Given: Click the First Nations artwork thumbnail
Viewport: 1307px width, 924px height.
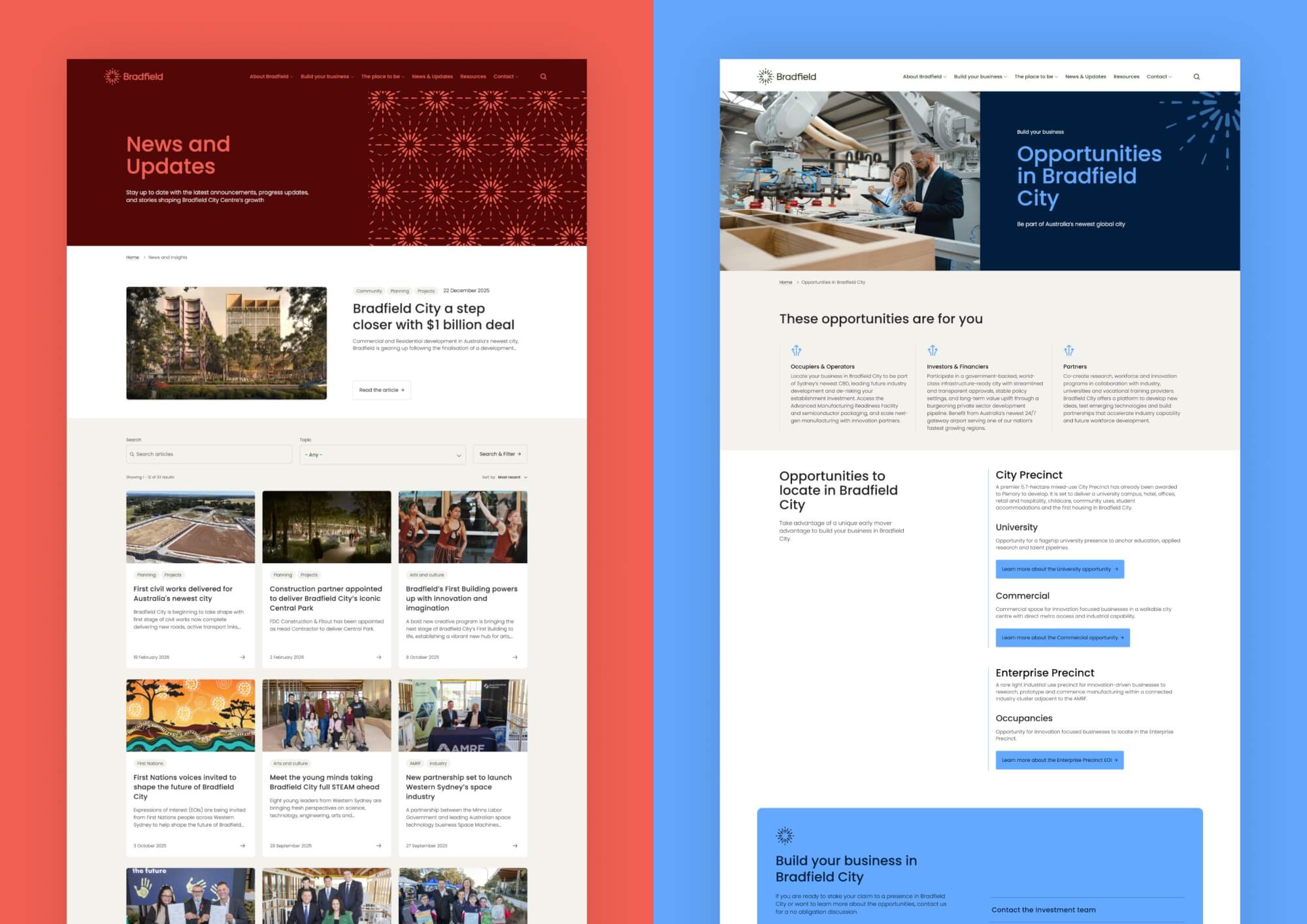Looking at the screenshot, I should click(190, 716).
